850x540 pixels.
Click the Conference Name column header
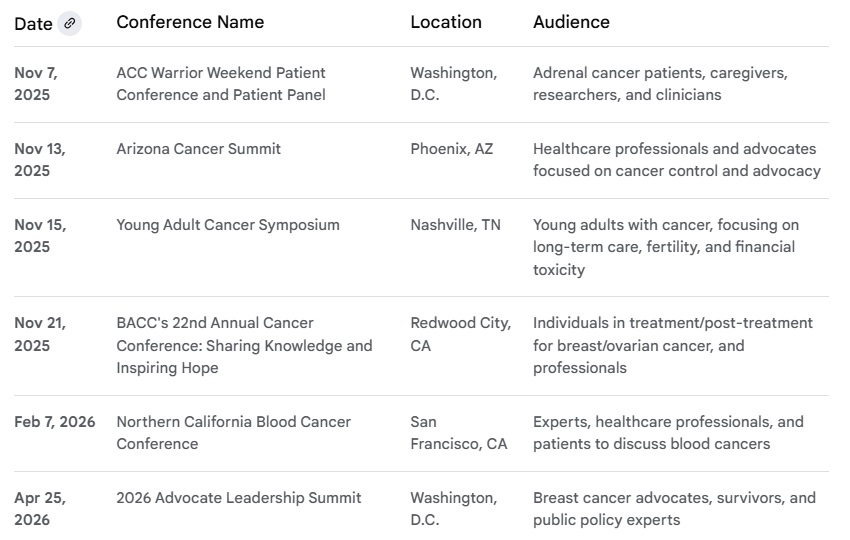coord(190,22)
